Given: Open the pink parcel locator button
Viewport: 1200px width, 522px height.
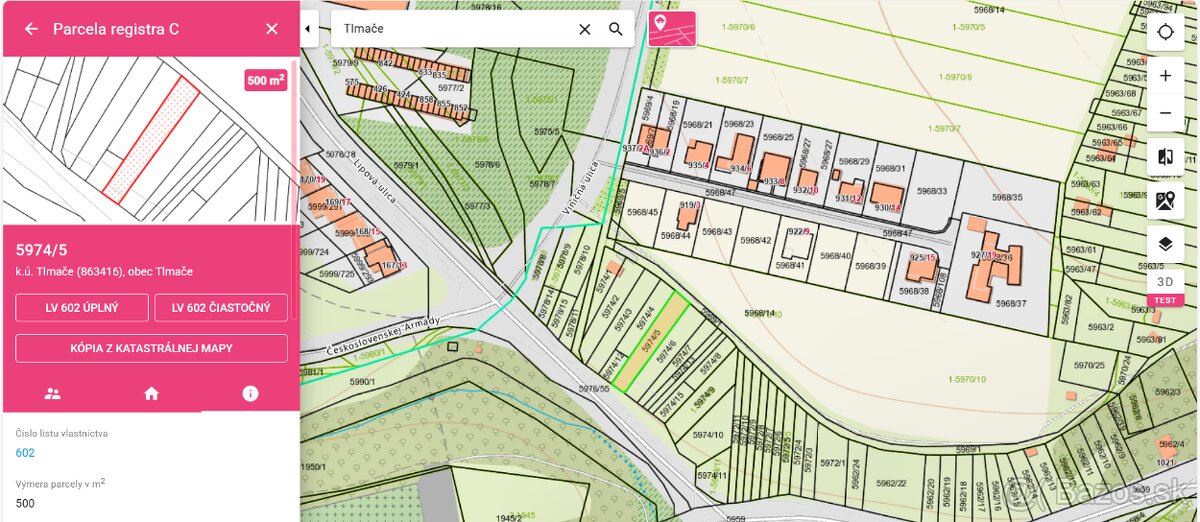Looking at the screenshot, I should pyautogui.click(x=671, y=29).
